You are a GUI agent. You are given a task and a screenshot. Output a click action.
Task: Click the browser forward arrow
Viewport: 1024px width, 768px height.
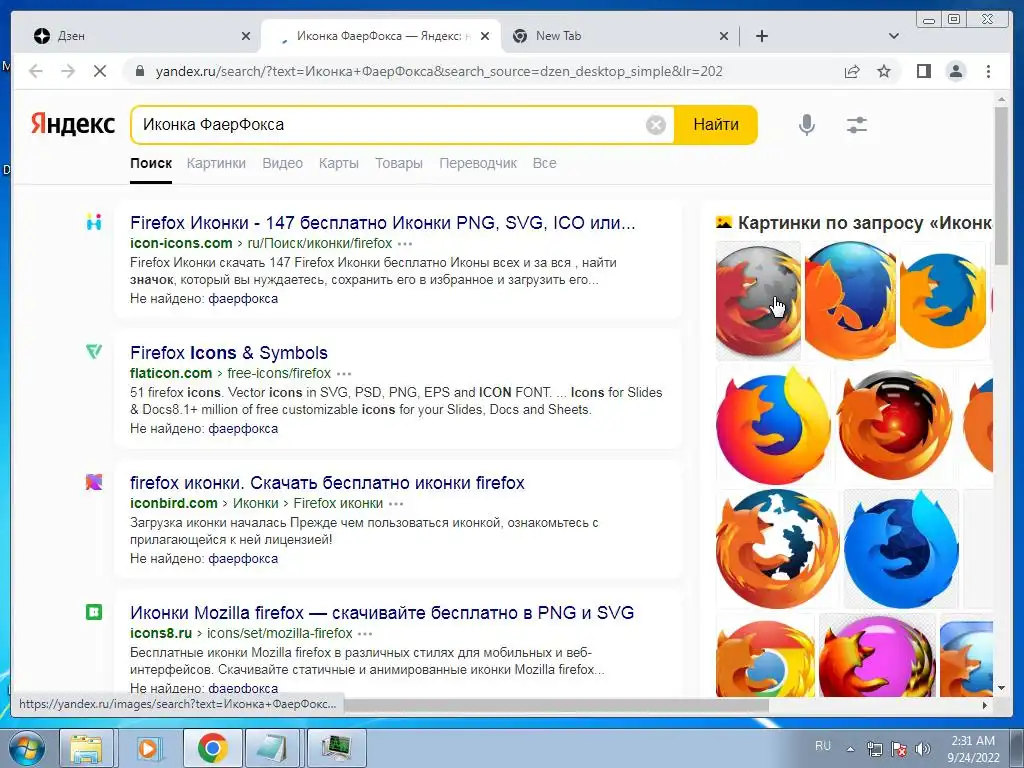(x=68, y=71)
